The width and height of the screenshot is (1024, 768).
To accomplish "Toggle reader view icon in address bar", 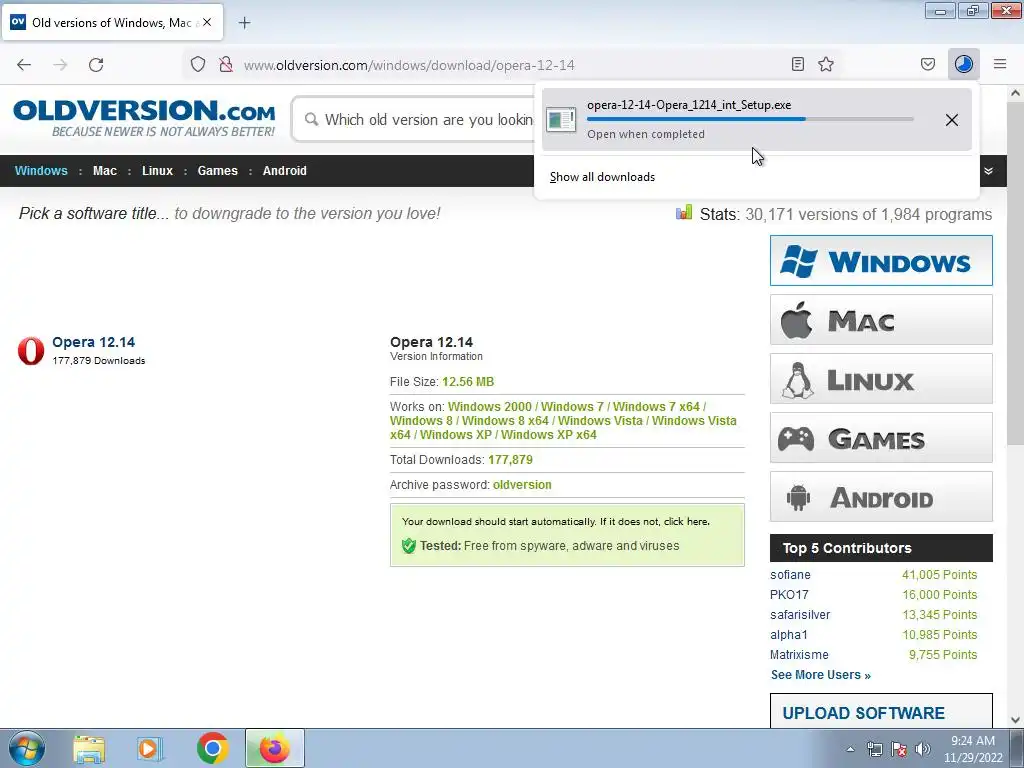I will point(797,64).
